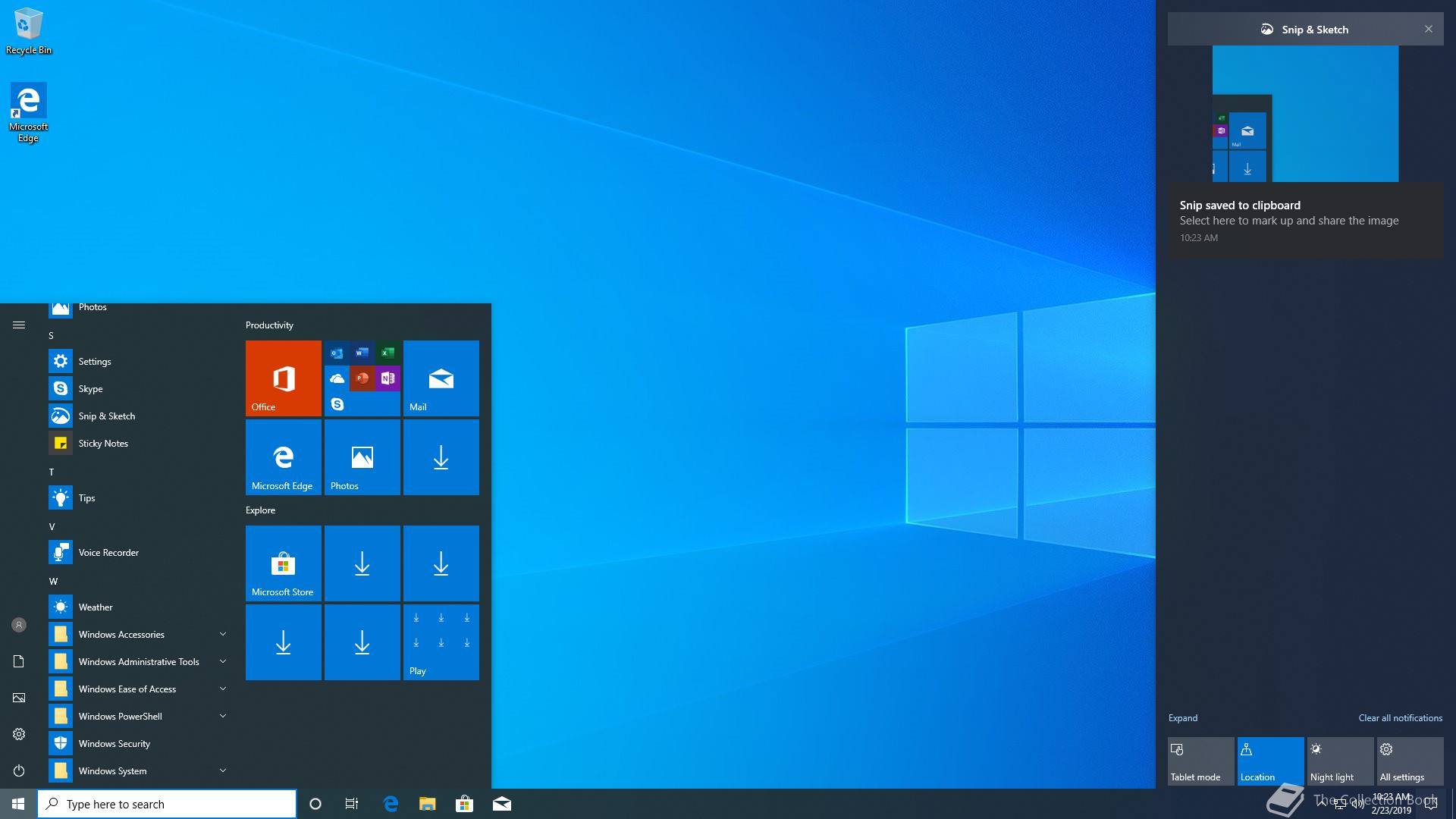Open All settings quick action

click(1410, 761)
